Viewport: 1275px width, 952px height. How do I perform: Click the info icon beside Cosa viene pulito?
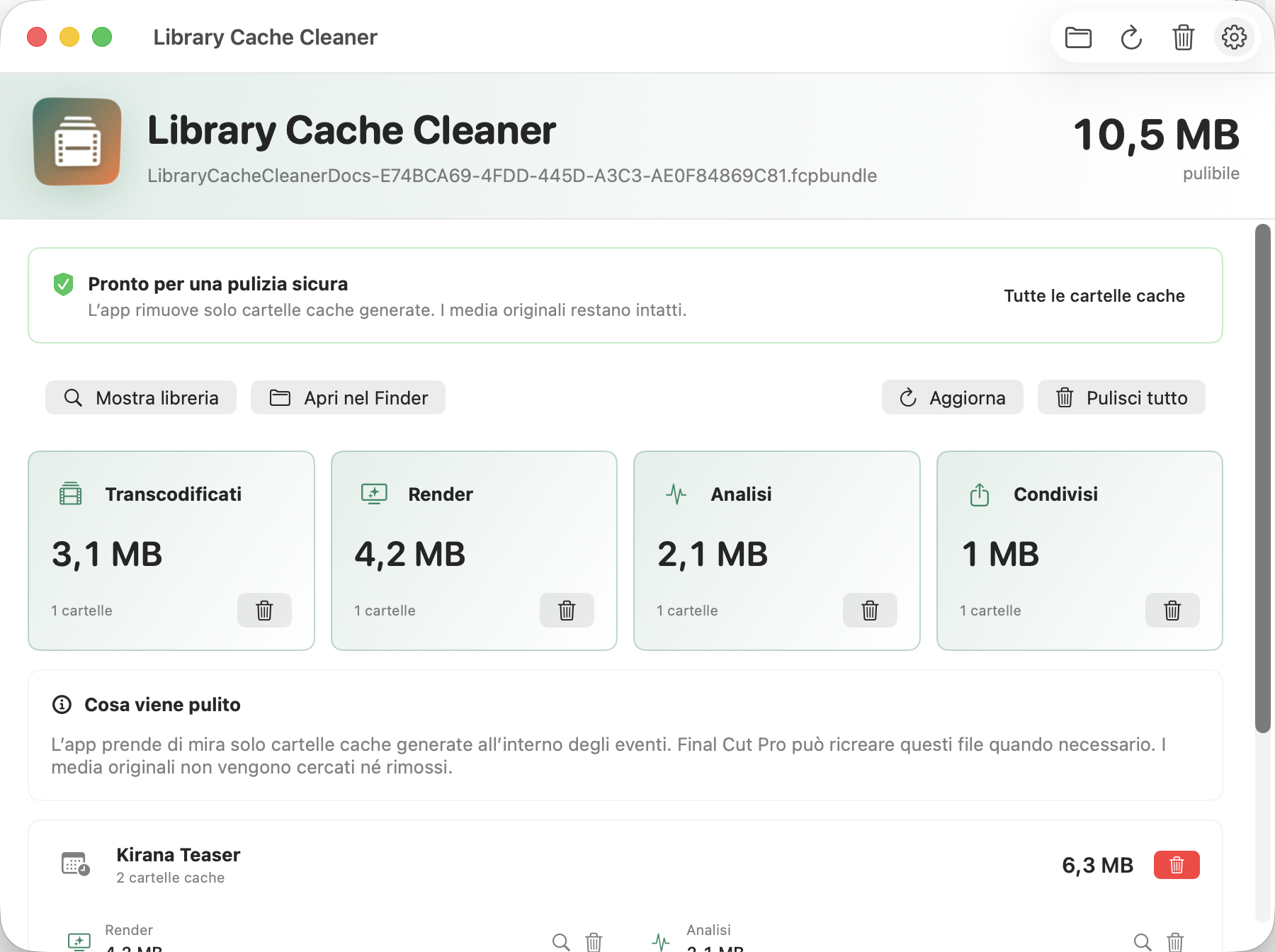pos(62,704)
